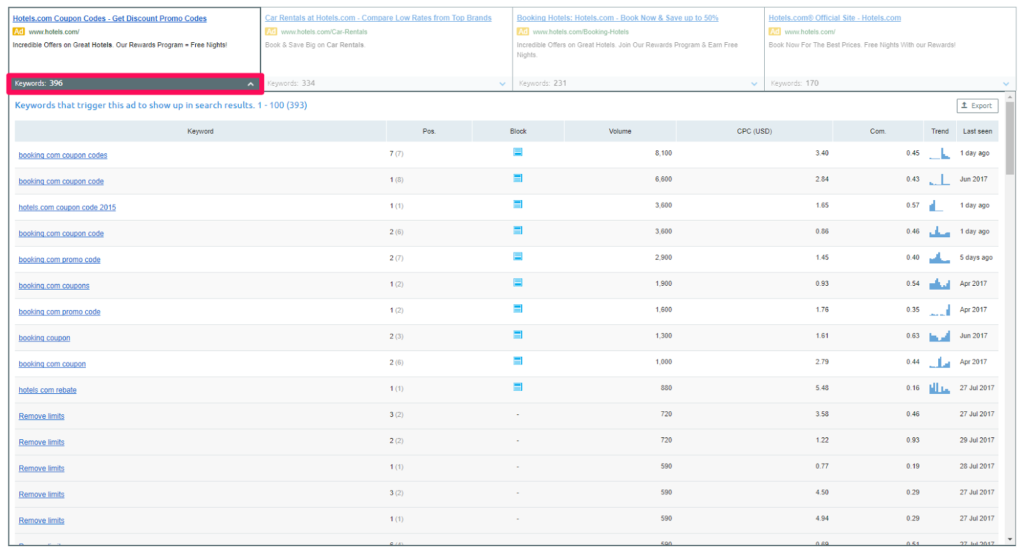The image size is (1024, 548).
Task: Click the ad block icon for booking com coupon codes
Action: (518, 152)
